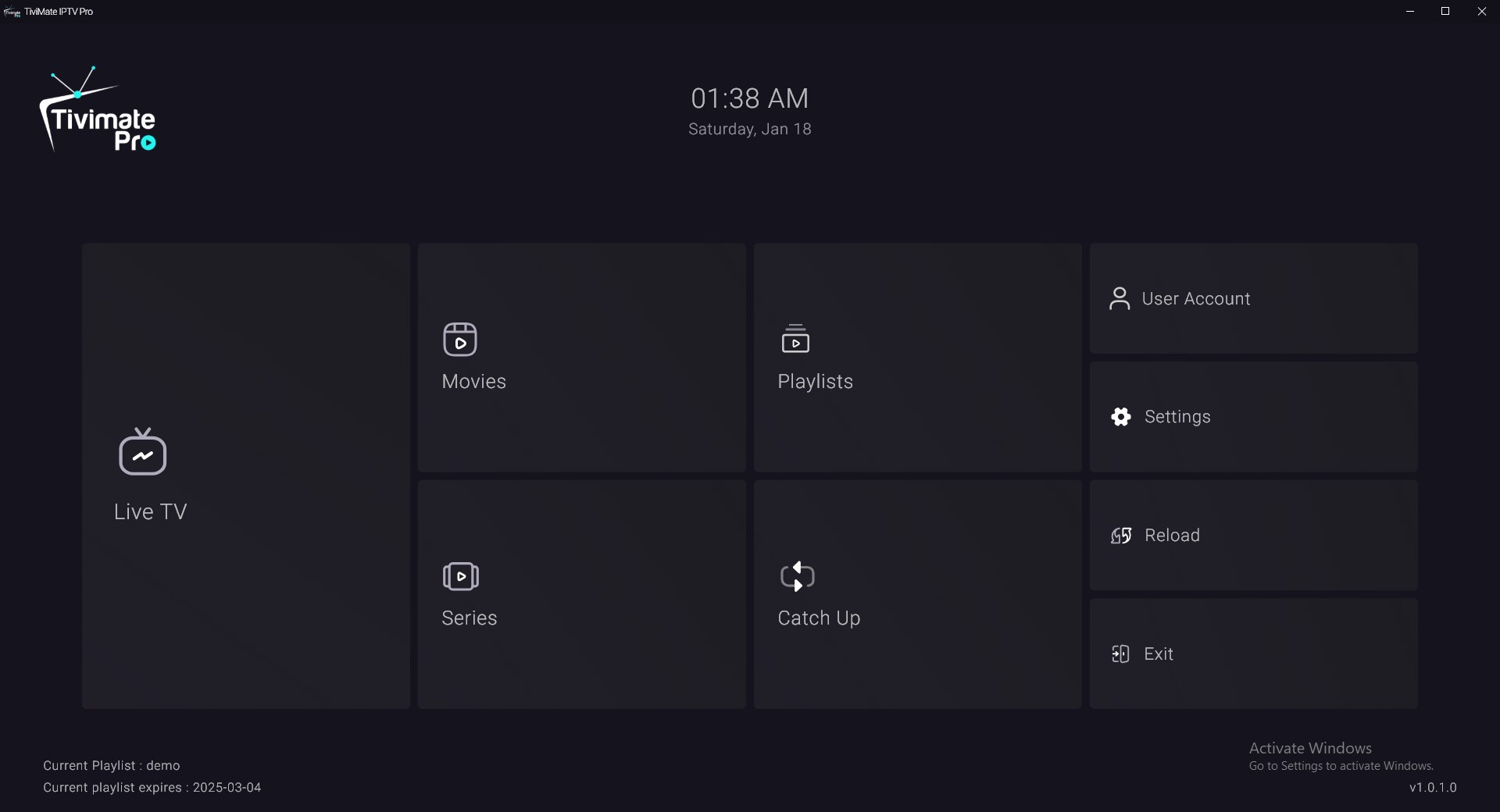Screen dimensions: 1500x812
Task: Click the Series video icon
Action: pos(461,577)
